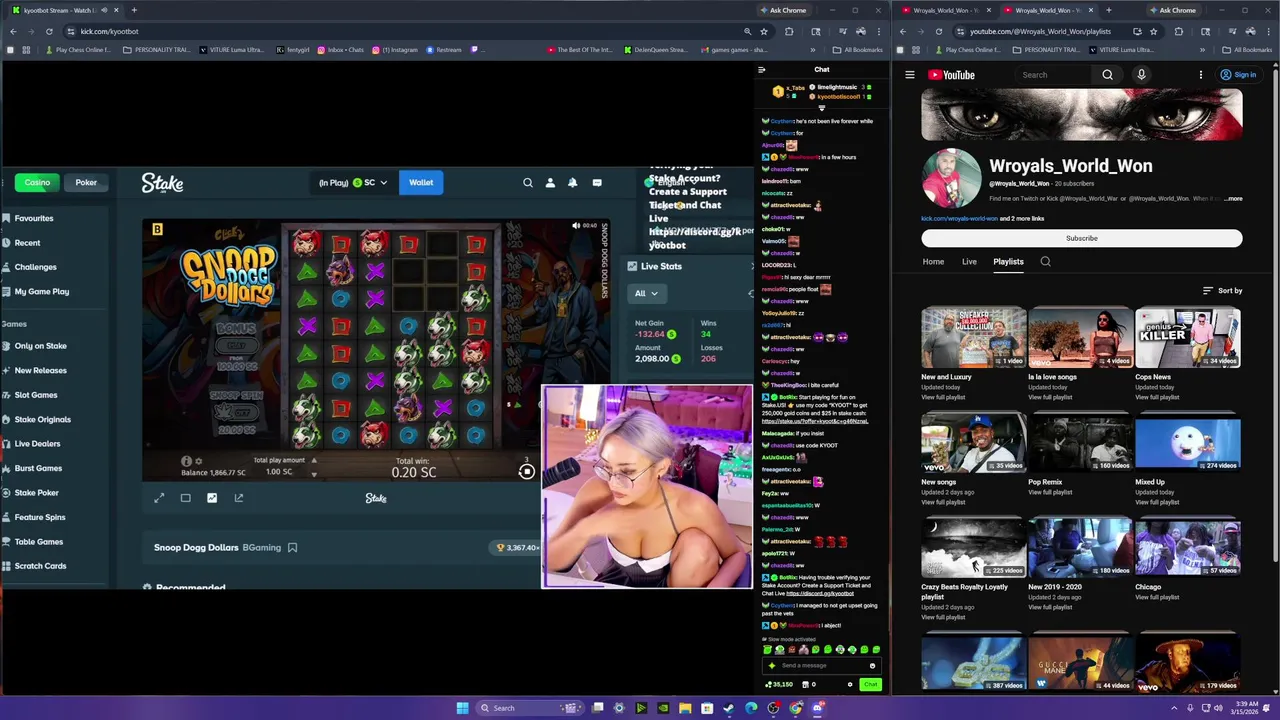This screenshot has height=720, width=1280.
Task: Open the Instagram bookmark in Kick window
Action: pyautogui.click(x=395, y=50)
